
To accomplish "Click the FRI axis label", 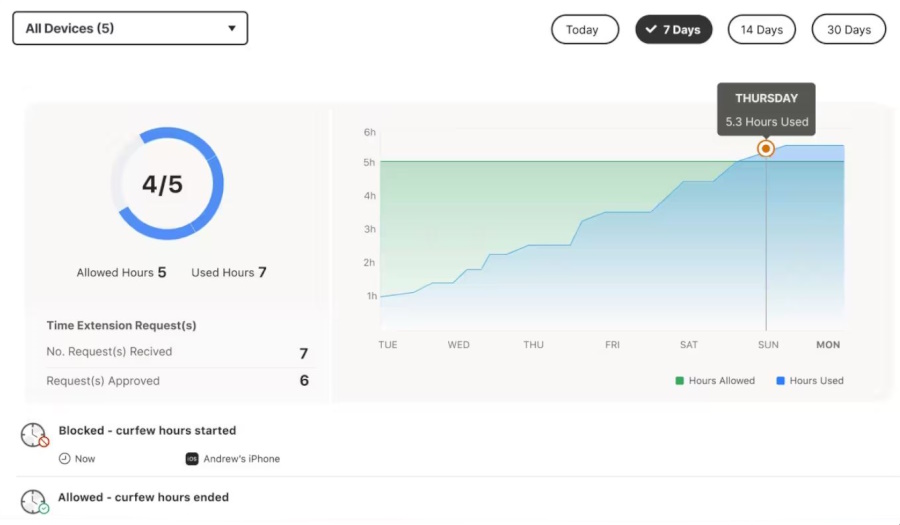I will coord(612,345).
